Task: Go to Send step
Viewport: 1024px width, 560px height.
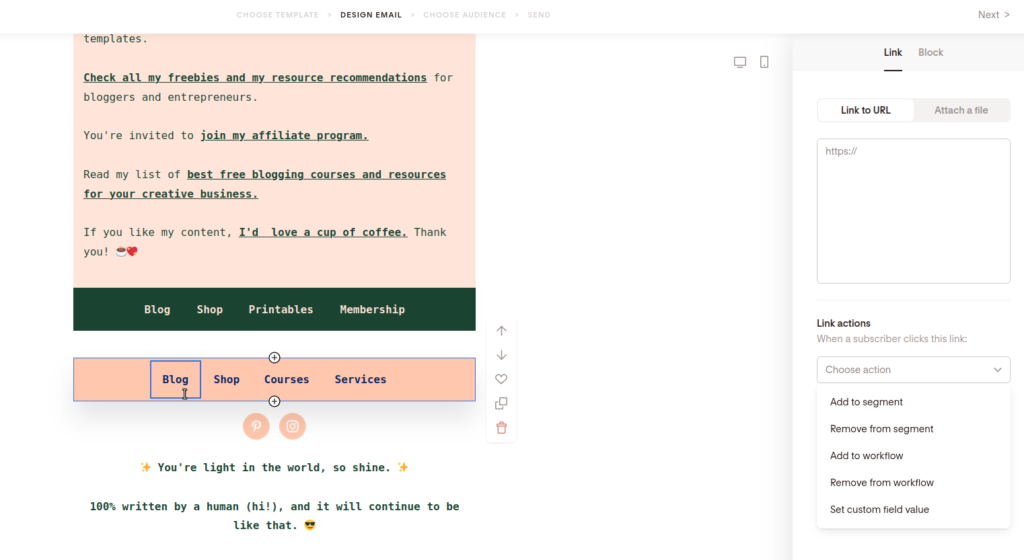Action: [x=539, y=14]
